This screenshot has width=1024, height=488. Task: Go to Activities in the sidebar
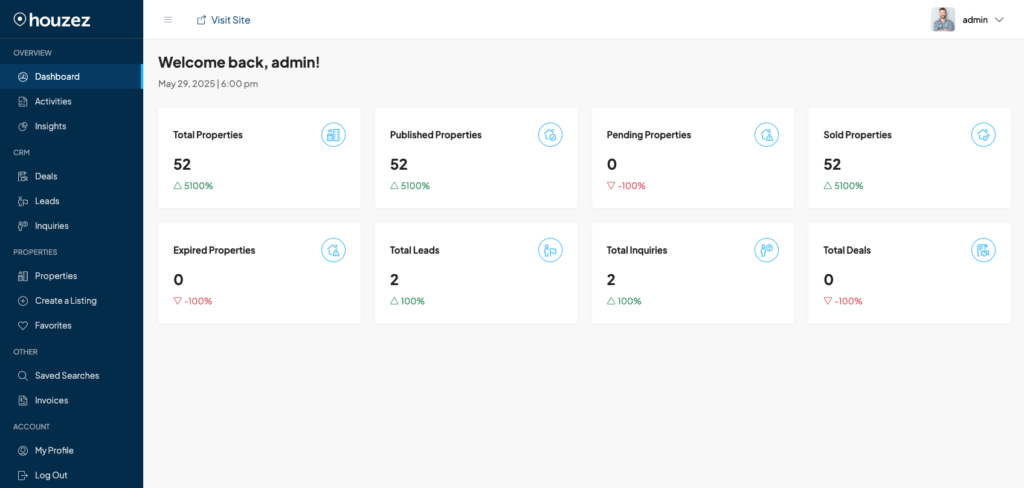(53, 101)
